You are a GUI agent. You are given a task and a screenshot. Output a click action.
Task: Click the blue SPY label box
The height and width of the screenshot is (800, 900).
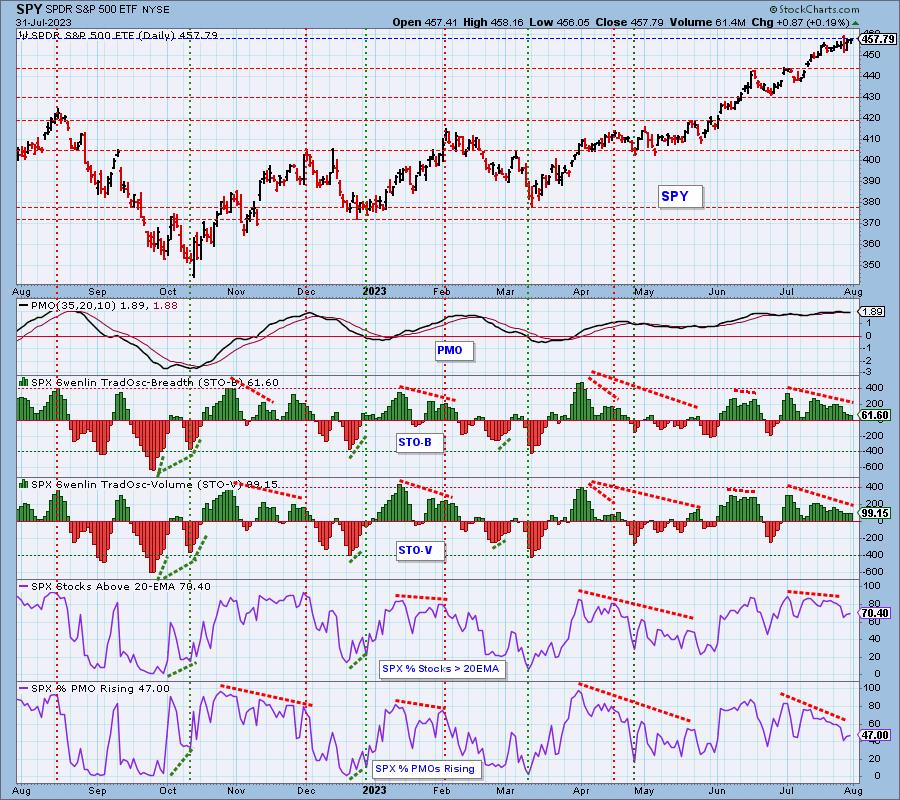[680, 196]
